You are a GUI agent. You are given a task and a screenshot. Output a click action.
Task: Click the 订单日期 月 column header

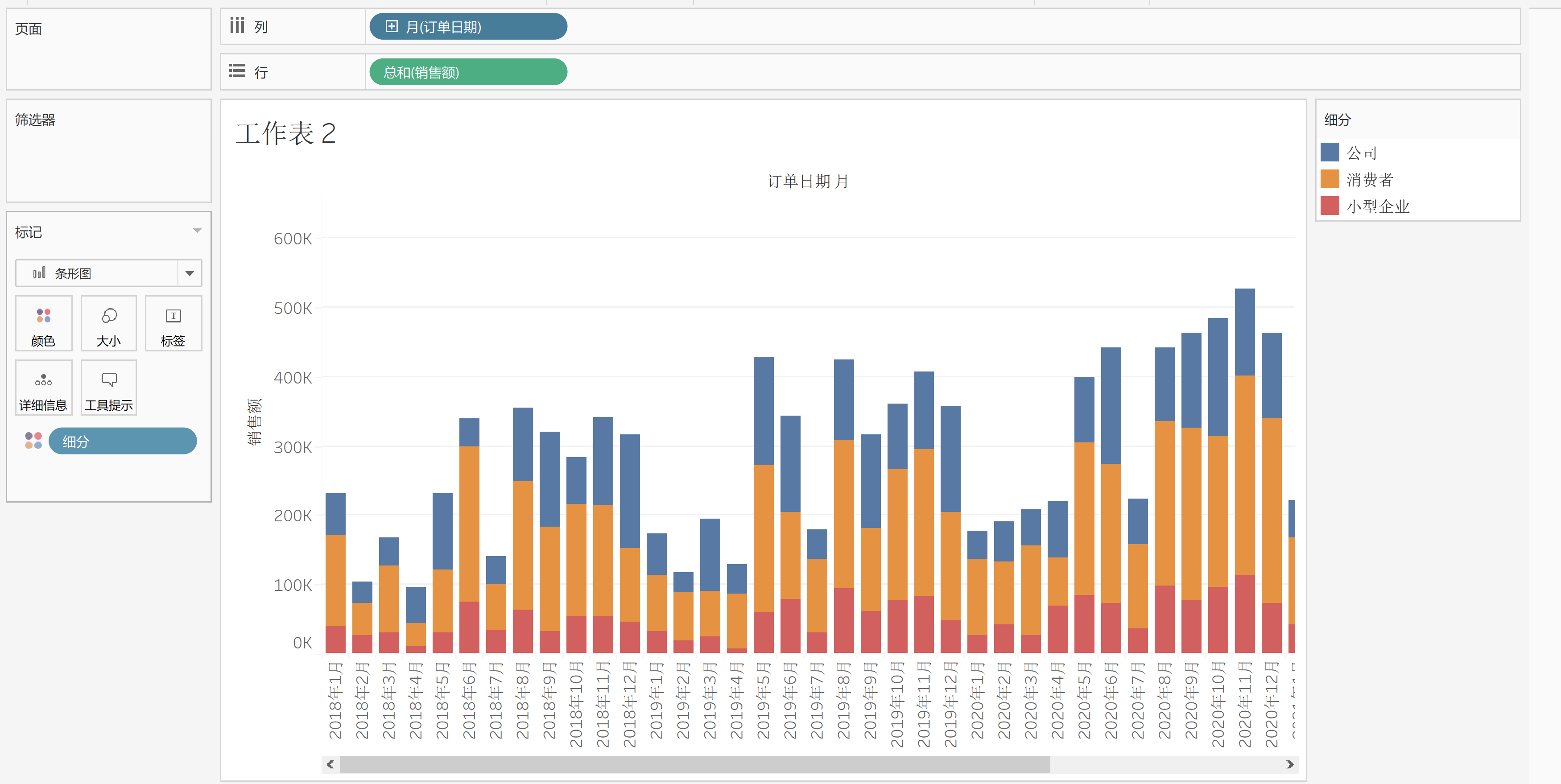[808, 181]
